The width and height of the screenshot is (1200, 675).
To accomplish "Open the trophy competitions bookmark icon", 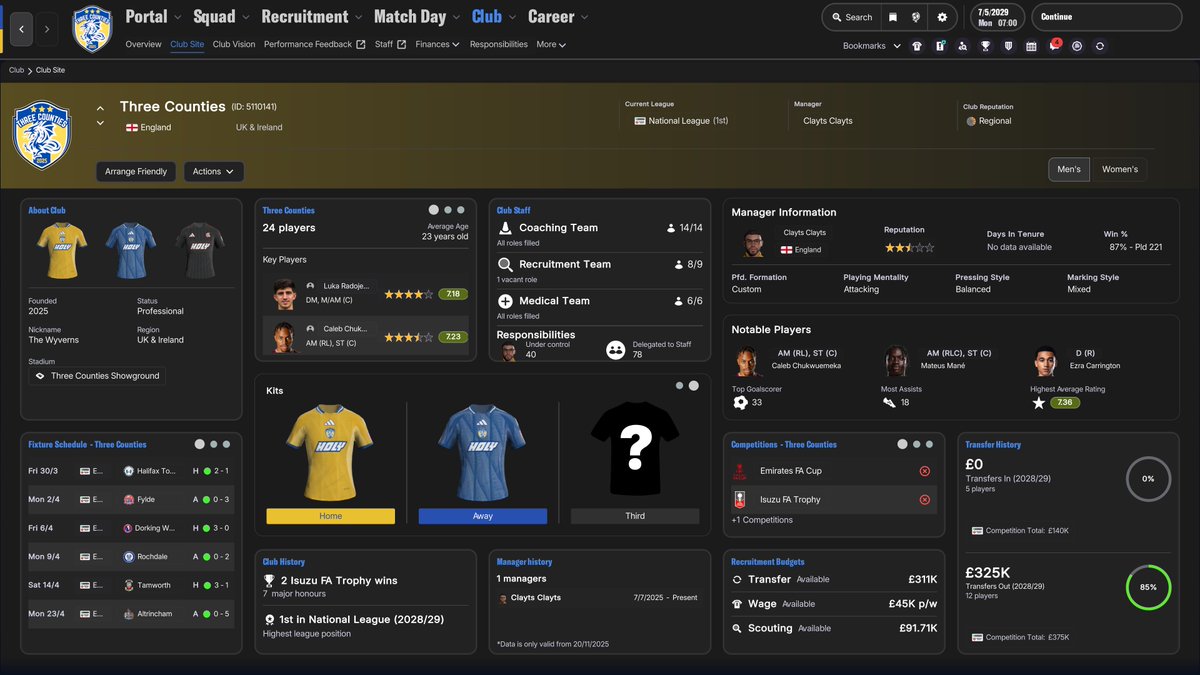I will [985, 46].
